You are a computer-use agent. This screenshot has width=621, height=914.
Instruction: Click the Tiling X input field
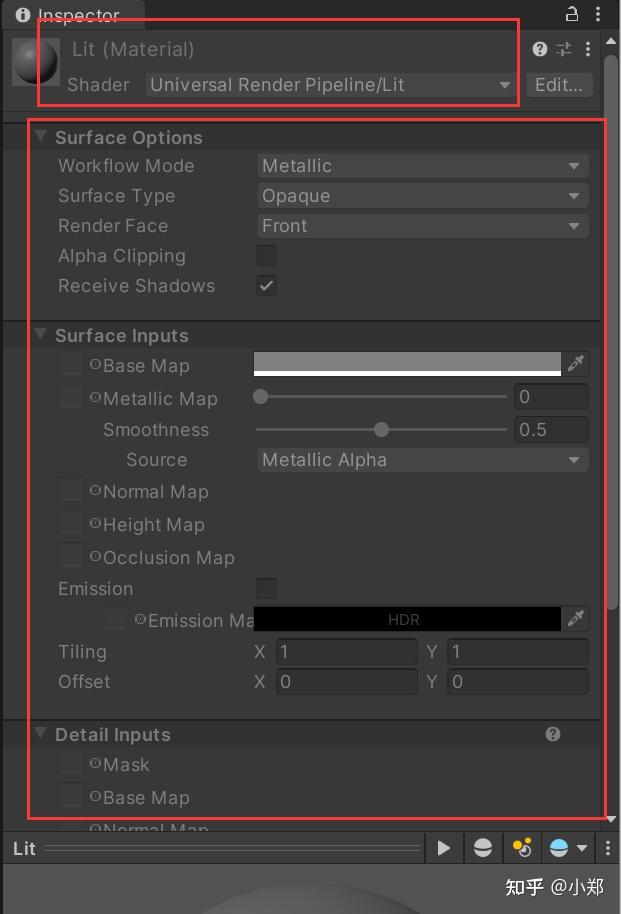(346, 652)
